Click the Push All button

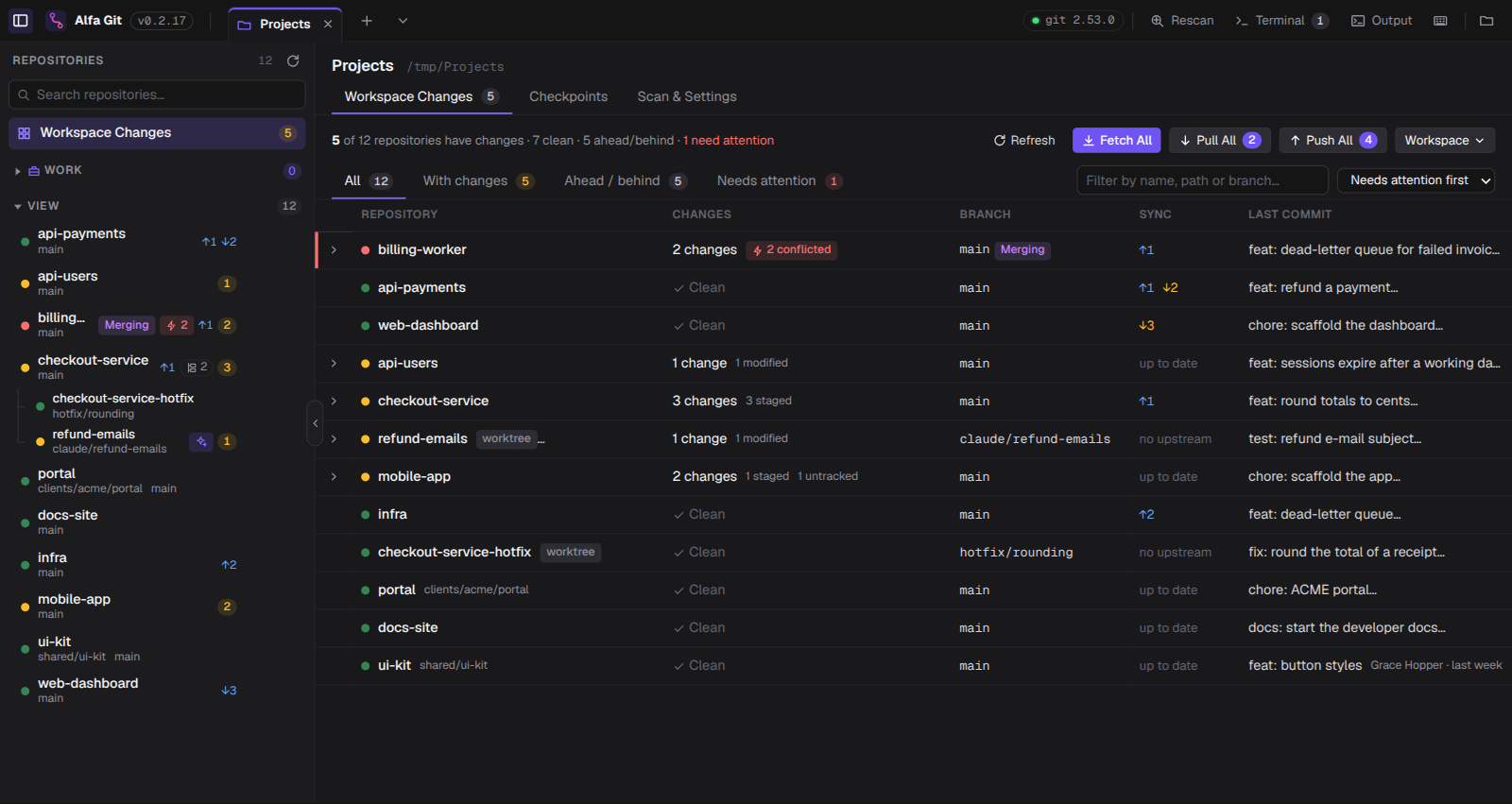[x=1332, y=141]
